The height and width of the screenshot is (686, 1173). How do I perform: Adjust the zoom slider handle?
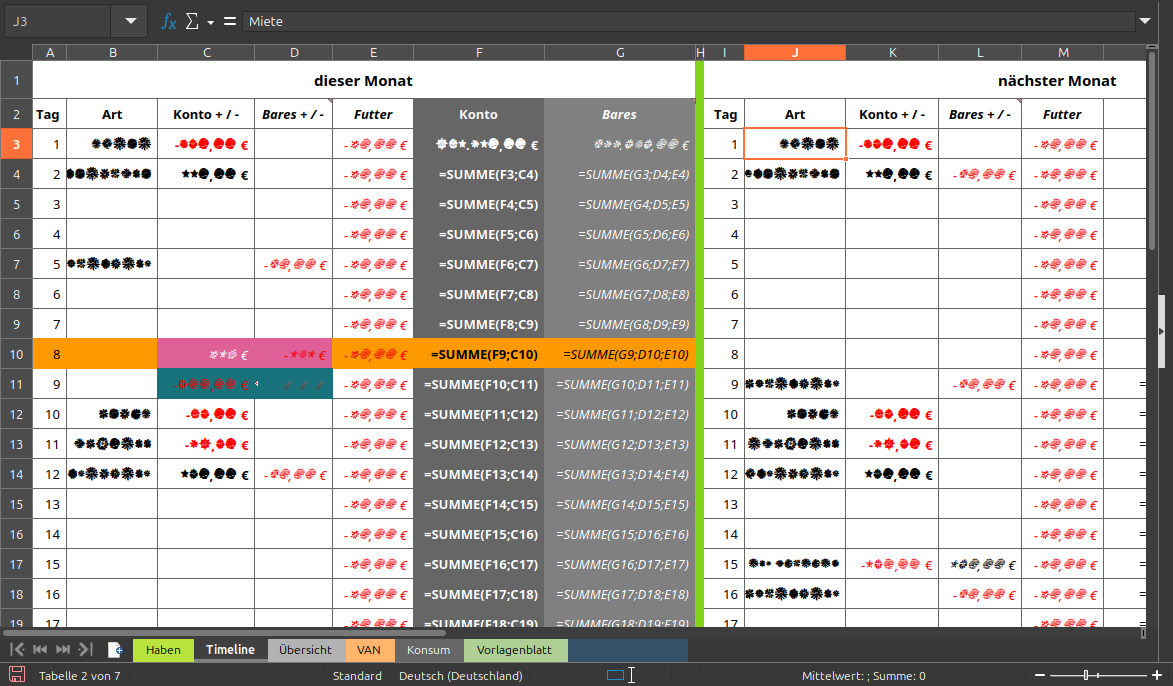1086,675
